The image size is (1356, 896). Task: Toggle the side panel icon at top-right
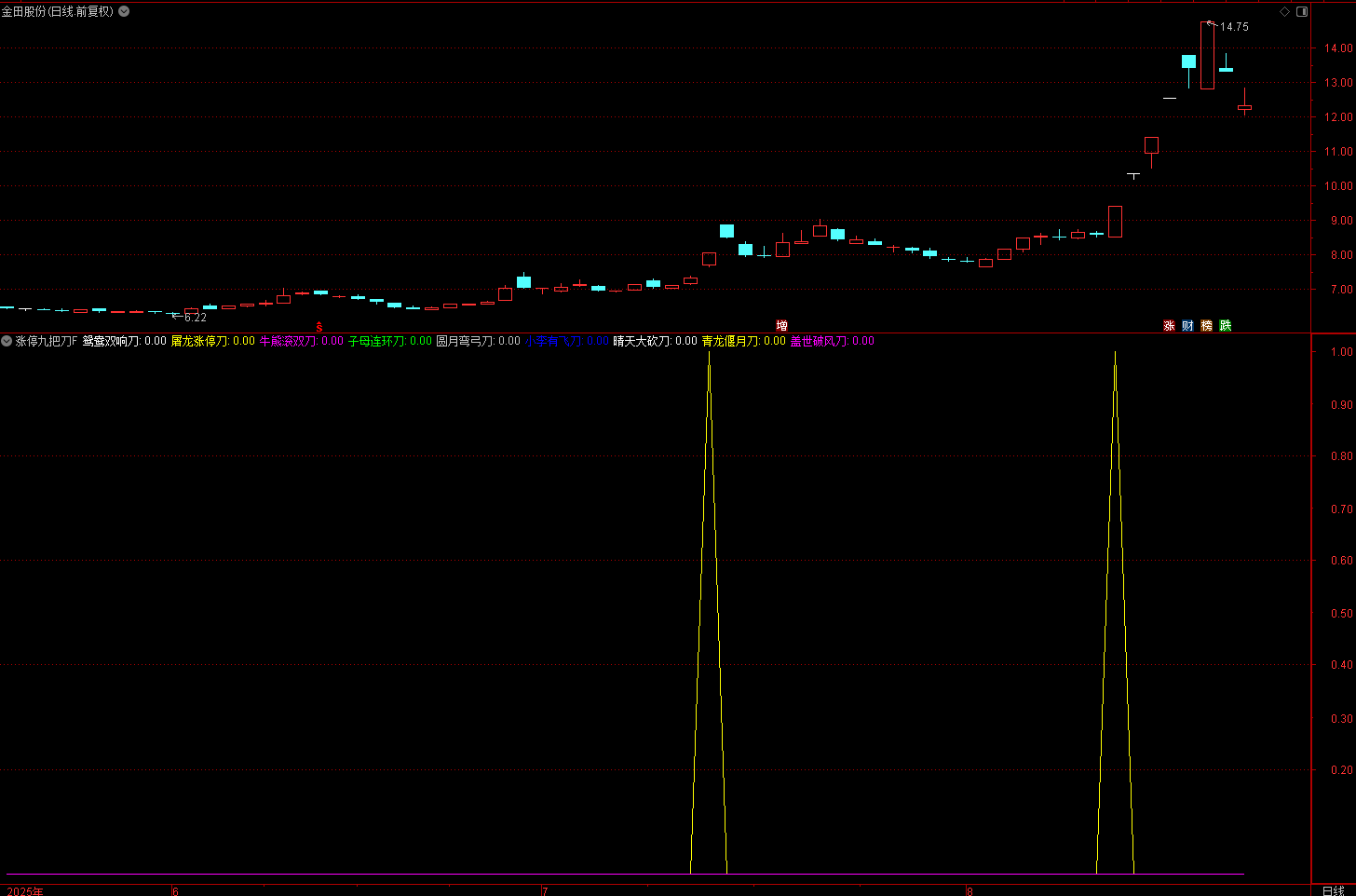tap(1302, 11)
